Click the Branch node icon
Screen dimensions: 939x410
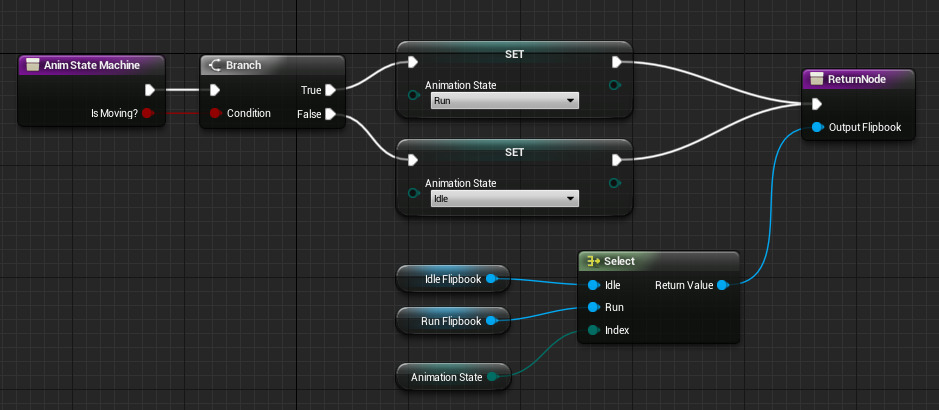[214, 65]
